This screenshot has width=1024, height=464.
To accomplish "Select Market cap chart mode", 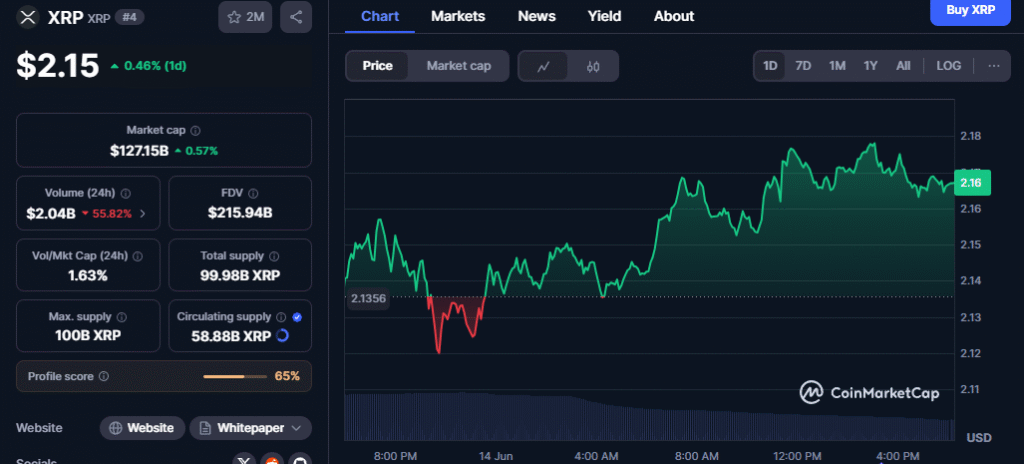I will pos(458,66).
